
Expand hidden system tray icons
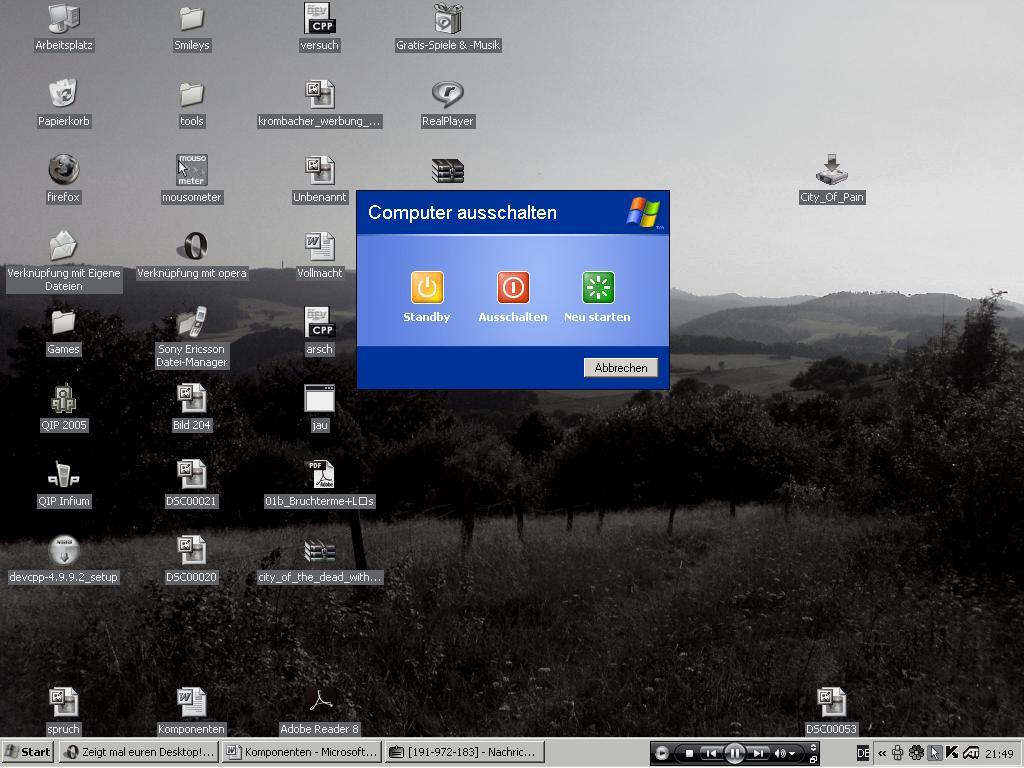[882, 753]
